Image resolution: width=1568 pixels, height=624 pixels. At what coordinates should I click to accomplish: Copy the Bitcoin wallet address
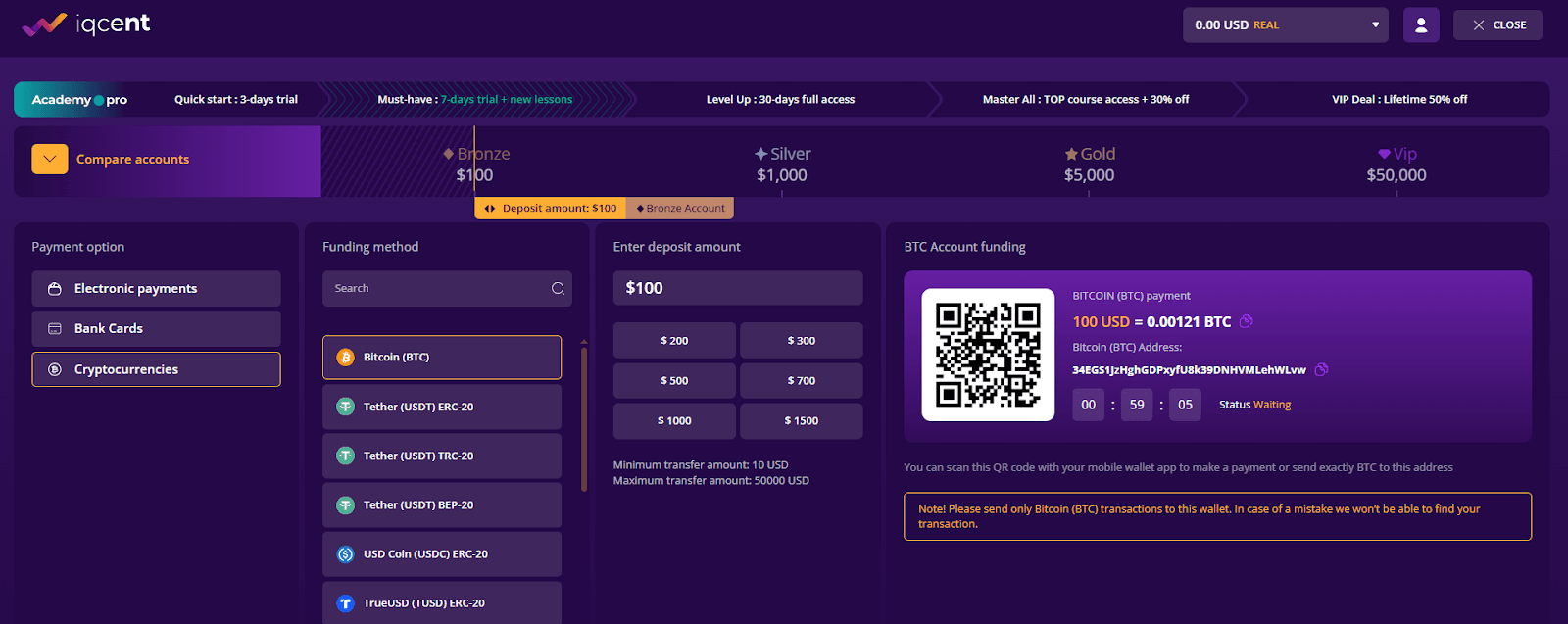pos(1321,369)
